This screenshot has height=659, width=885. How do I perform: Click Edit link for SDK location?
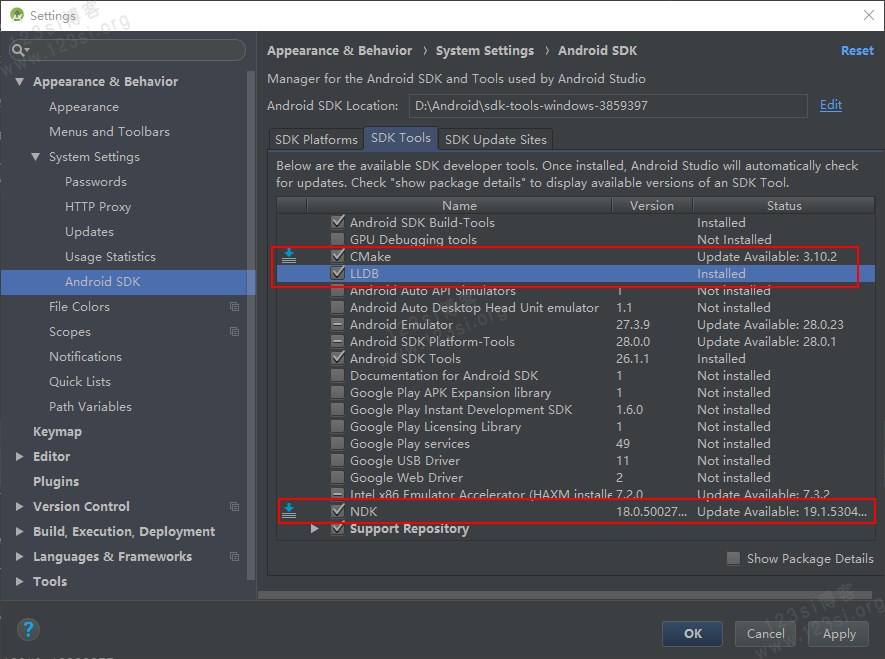tap(830, 105)
